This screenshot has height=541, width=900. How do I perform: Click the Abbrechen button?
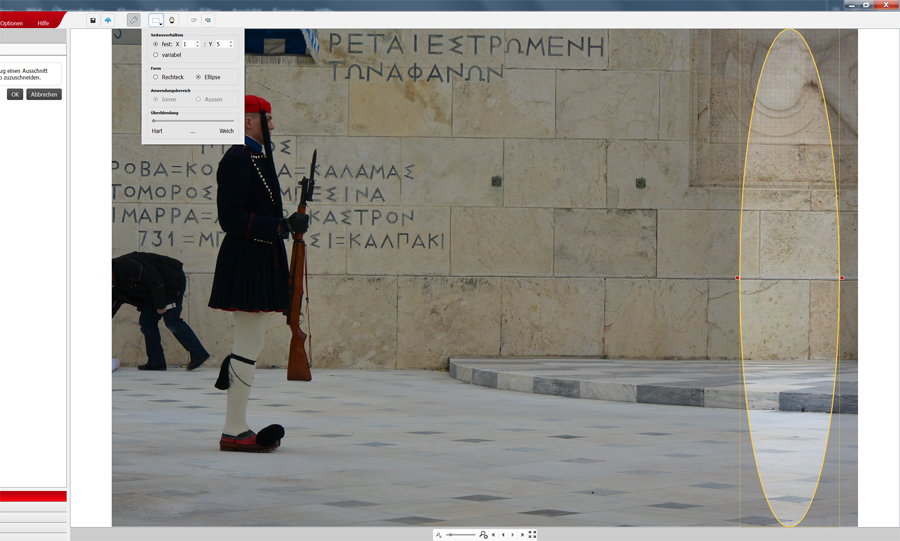pos(44,94)
